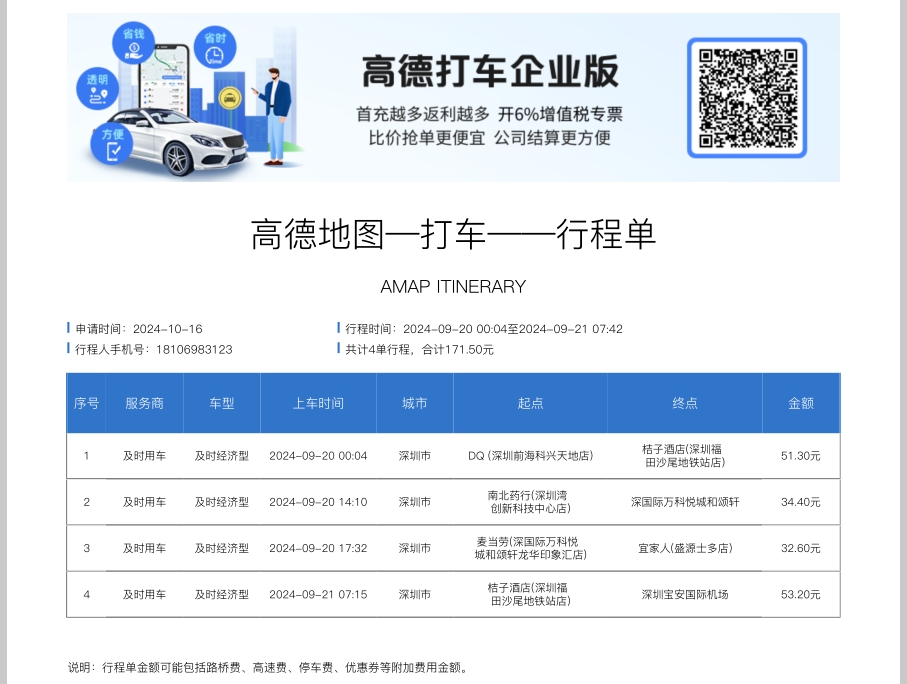Viewport: 907px width, 684px height.
Task: Select the 深圳宝安国际机场 destination cell
Action: coord(685,594)
